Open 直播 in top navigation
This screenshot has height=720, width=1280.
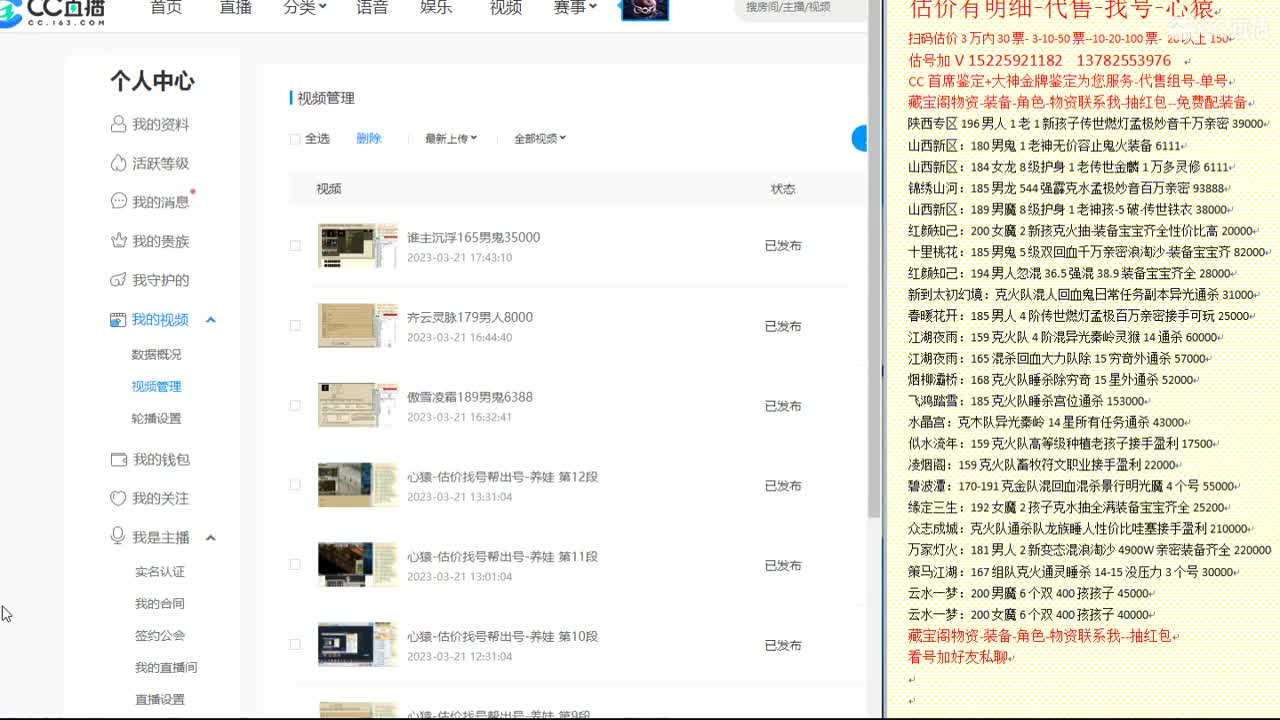(236, 8)
